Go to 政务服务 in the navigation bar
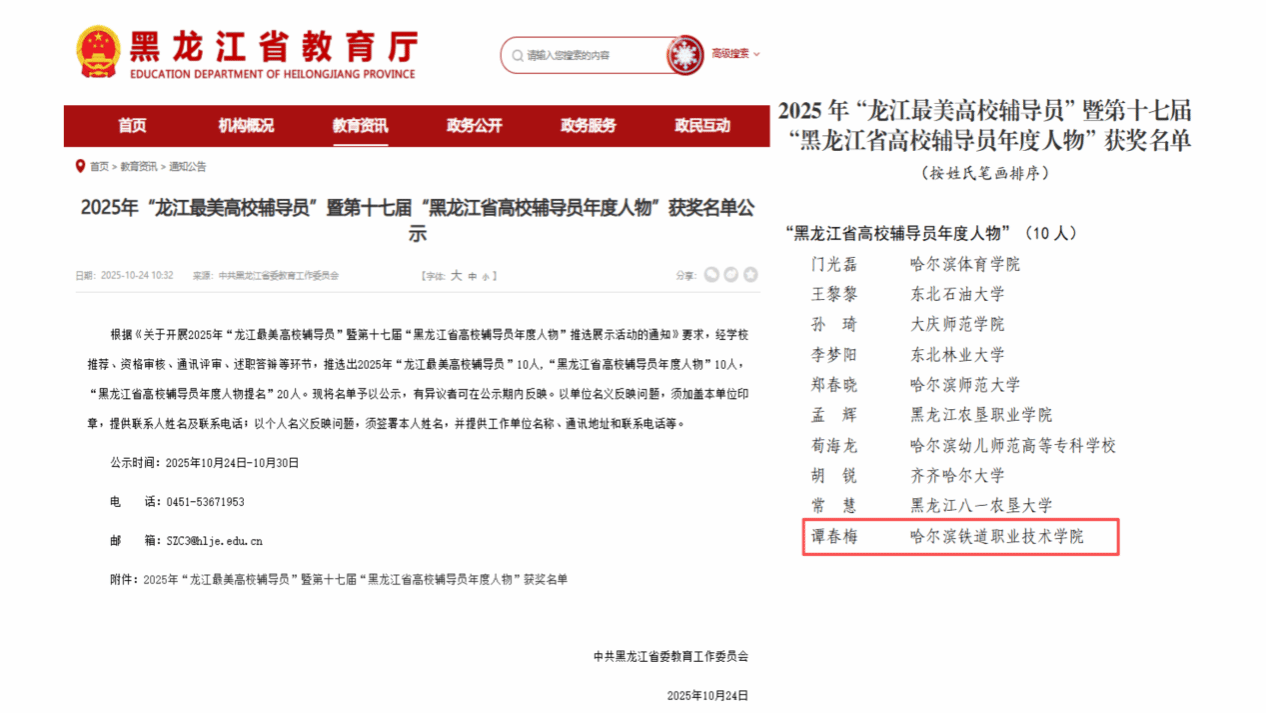The image size is (1266, 713). (x=588, y=126)
